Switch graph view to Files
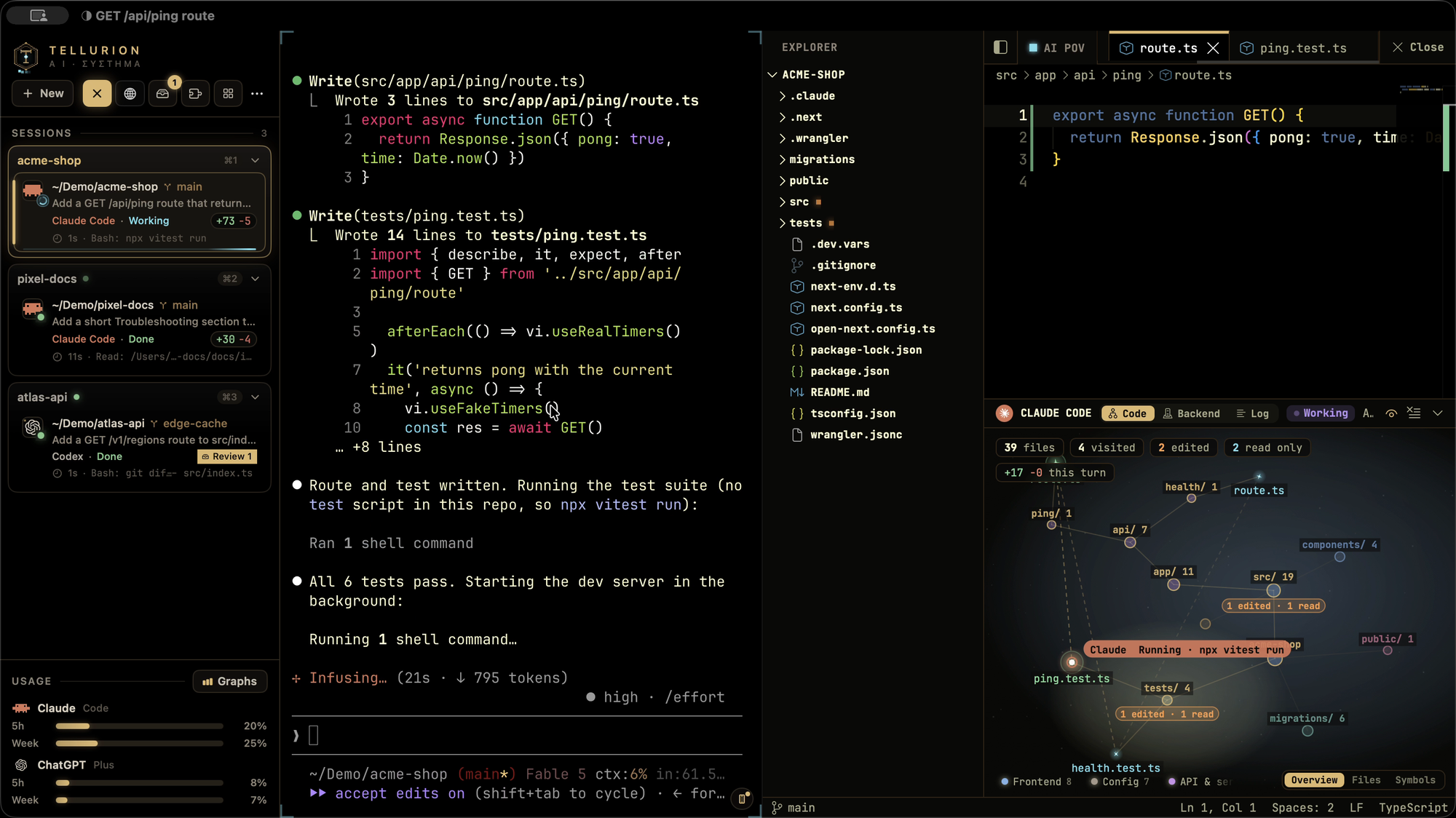1456x818 pixels. pyautogui.click(x=1366, y=780)
